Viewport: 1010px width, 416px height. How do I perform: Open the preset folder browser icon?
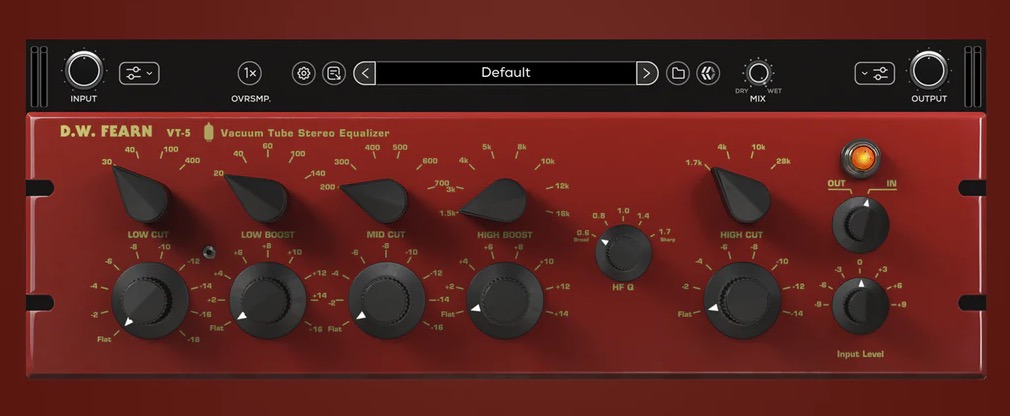click(678, 73)
